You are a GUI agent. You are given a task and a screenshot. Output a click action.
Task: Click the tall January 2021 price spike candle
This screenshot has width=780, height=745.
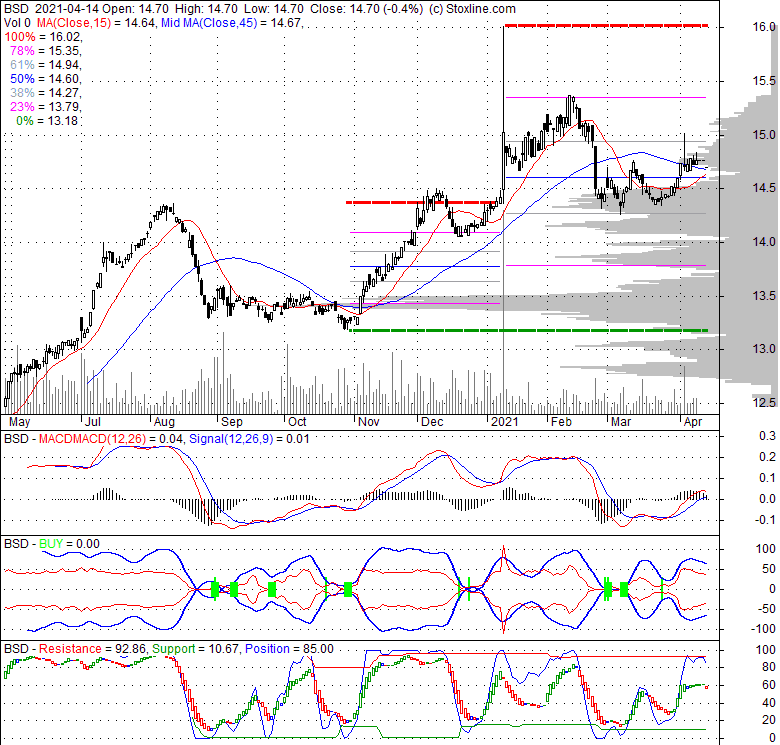503,114
